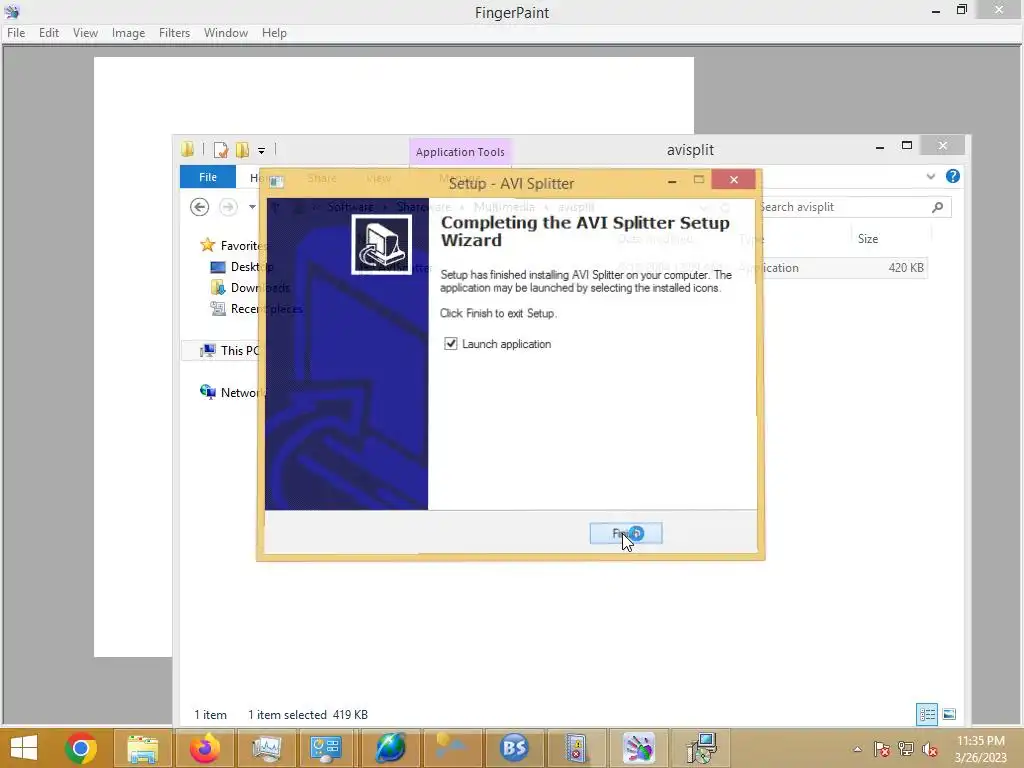Open the performance monitor taskbar icon
This screenshot has width=1024, height=768.
tap(267, 748)
